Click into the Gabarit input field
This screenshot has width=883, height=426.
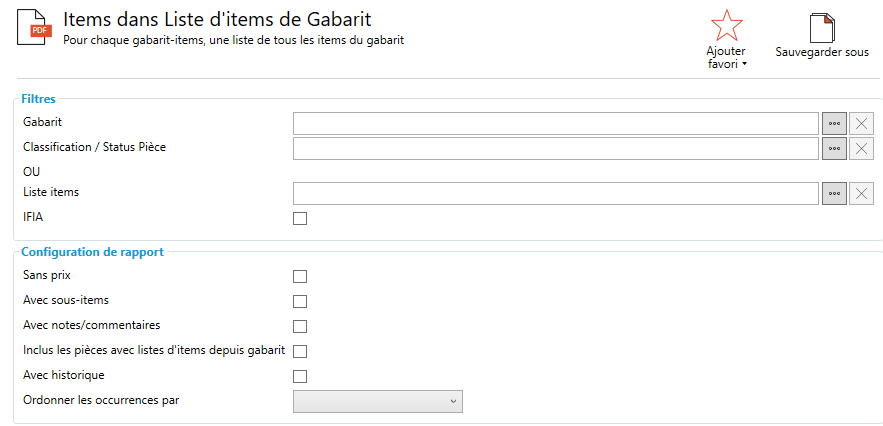coord(555,123)
